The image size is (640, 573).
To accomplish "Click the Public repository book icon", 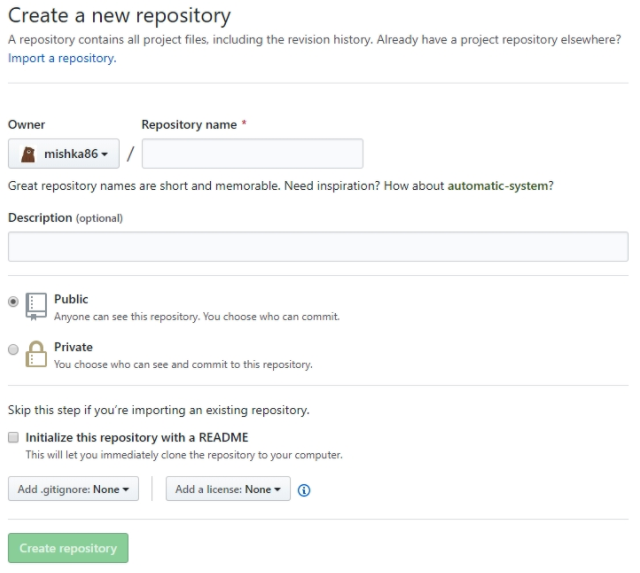I will coord(36,306).
